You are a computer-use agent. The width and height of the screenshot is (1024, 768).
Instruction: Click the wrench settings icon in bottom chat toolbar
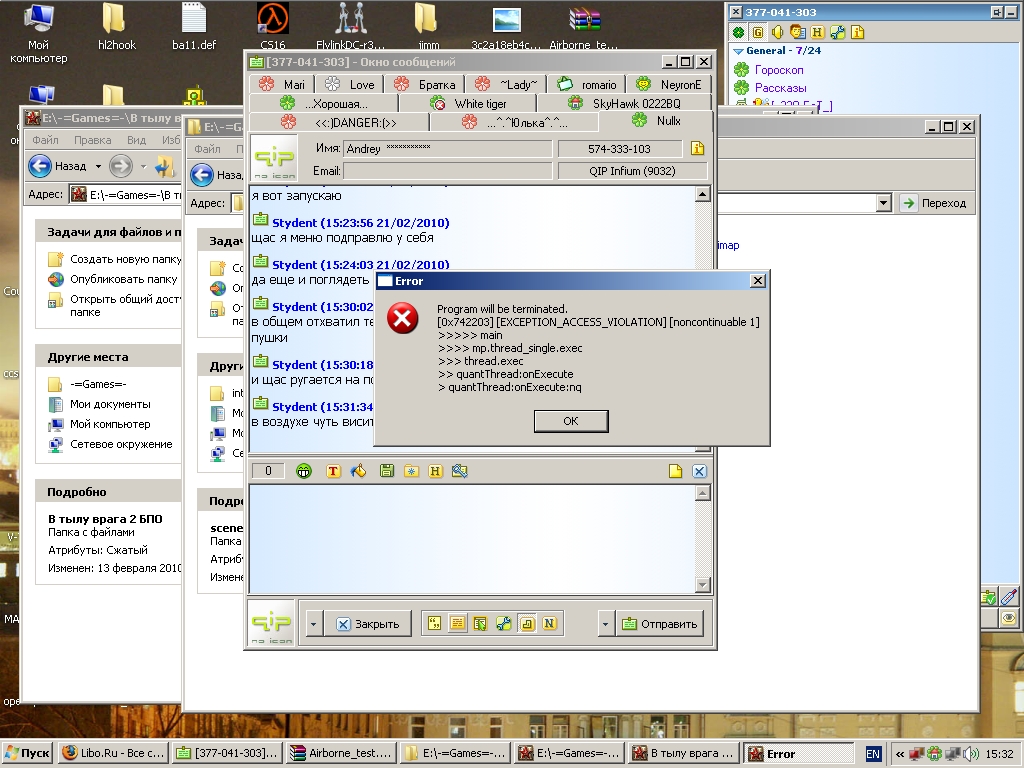[504, 624]
